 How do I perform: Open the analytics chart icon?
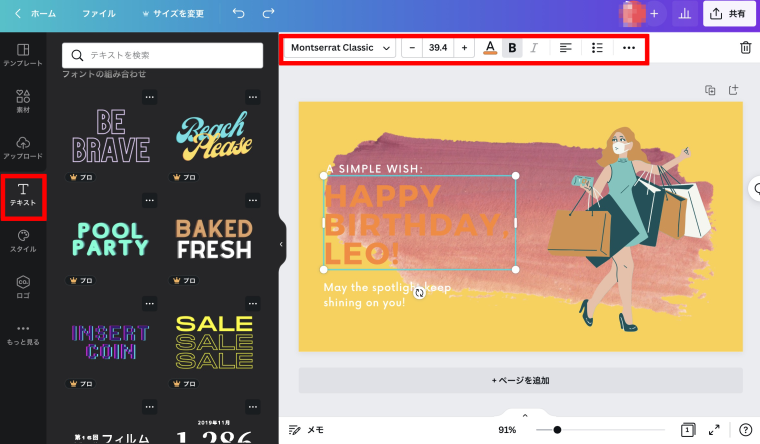[x=684, y=14]
